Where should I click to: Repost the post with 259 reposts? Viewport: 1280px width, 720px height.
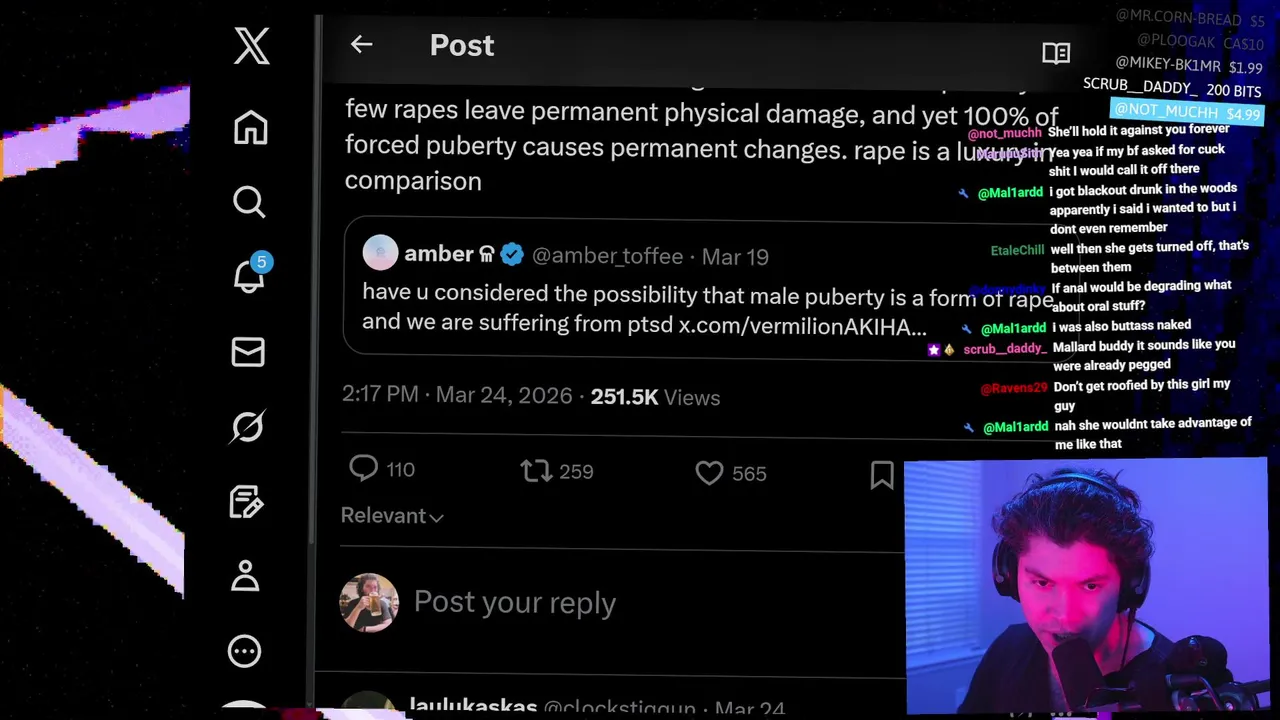click(536, 471)
